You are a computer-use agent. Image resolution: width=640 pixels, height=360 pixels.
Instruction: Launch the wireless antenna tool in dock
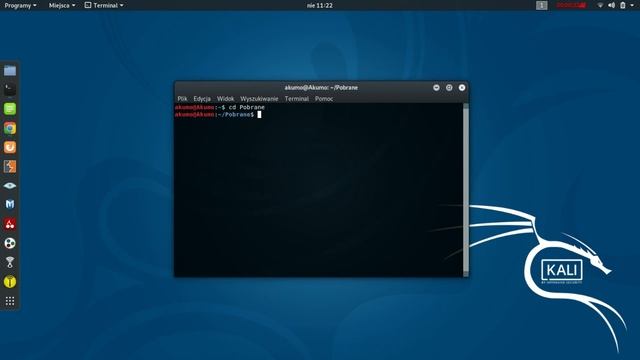coord(10,262)
